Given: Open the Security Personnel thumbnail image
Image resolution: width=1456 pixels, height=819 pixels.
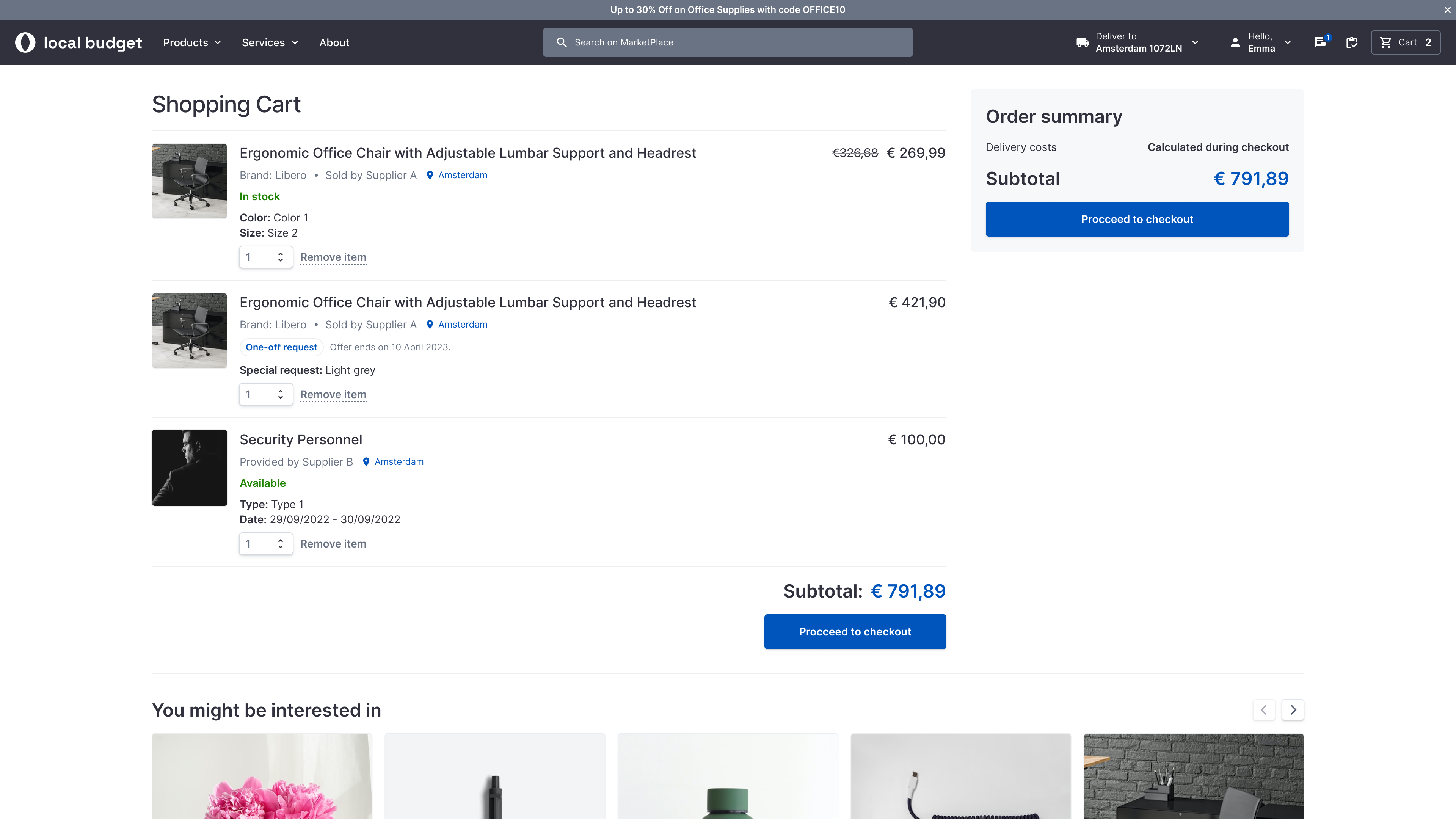Looking at the screenshot, I should 189,468.
